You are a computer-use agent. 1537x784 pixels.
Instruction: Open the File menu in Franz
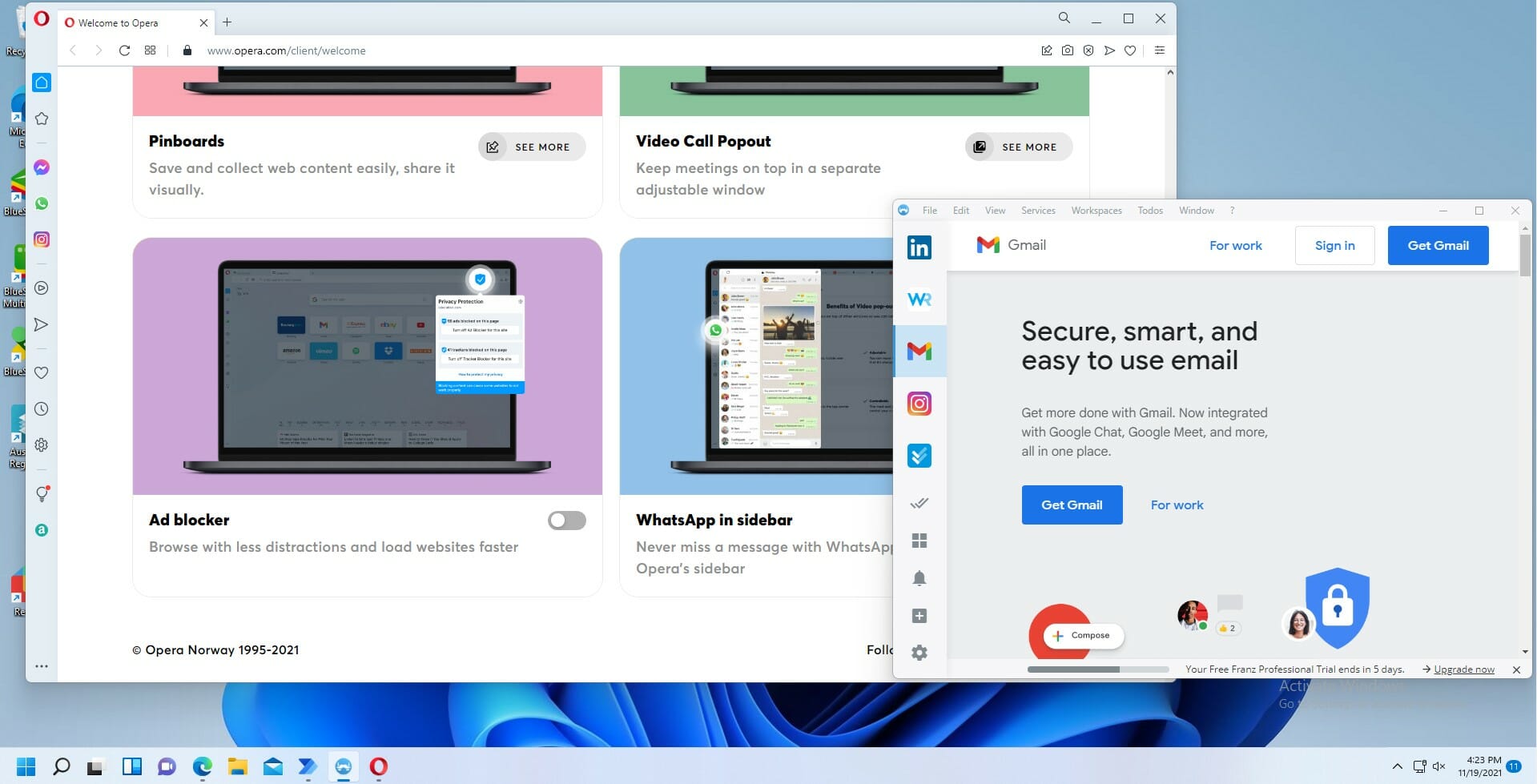tap(930, 211)
